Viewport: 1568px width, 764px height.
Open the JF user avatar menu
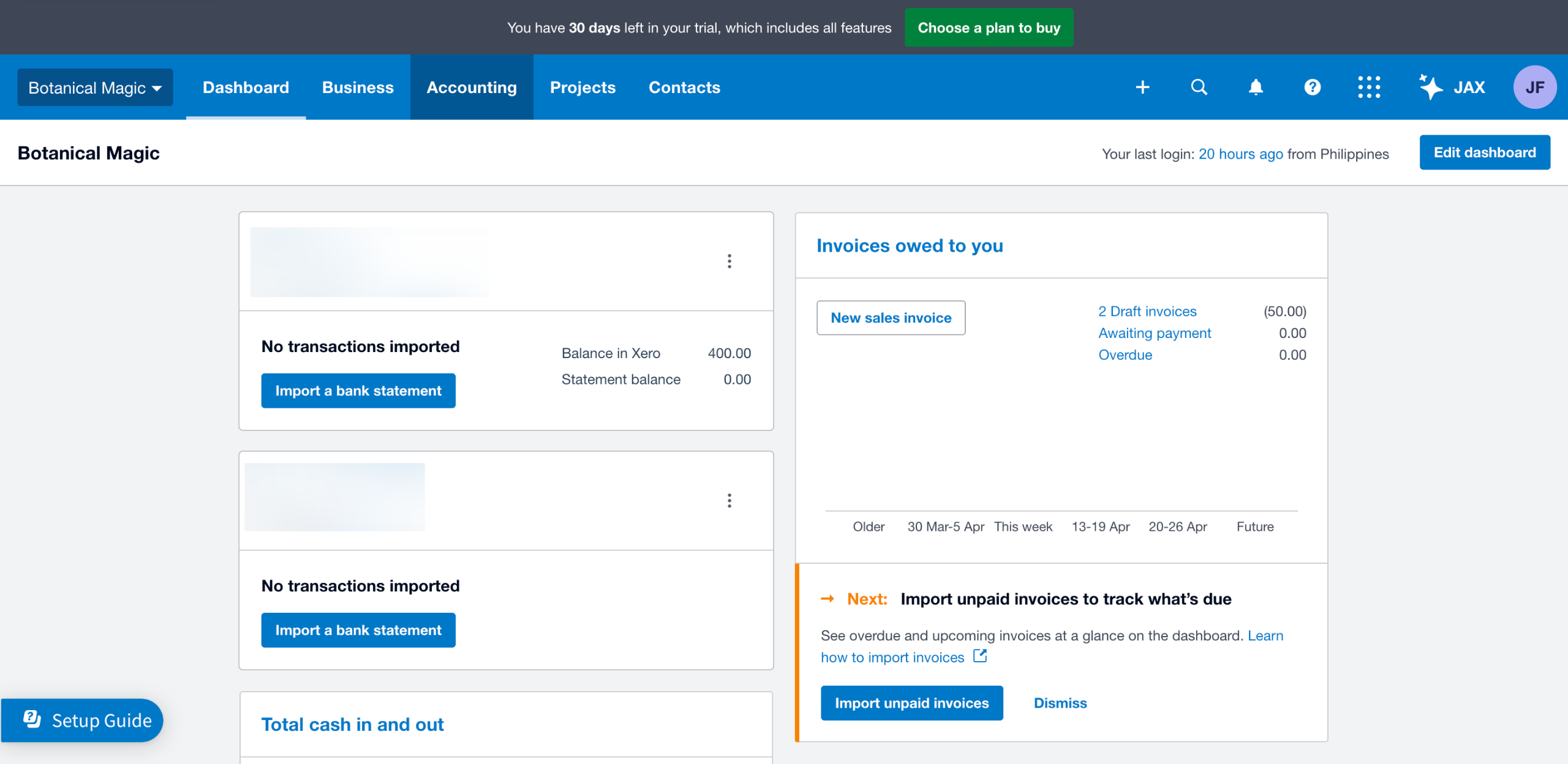[1534, 88]
